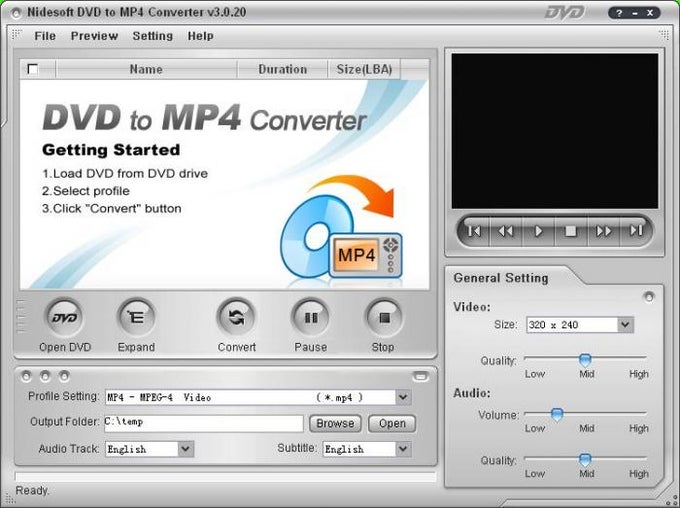This screenshot has height=508, width=680.
Task: Click the conversion progress bar
Action: tap(225, 477)
